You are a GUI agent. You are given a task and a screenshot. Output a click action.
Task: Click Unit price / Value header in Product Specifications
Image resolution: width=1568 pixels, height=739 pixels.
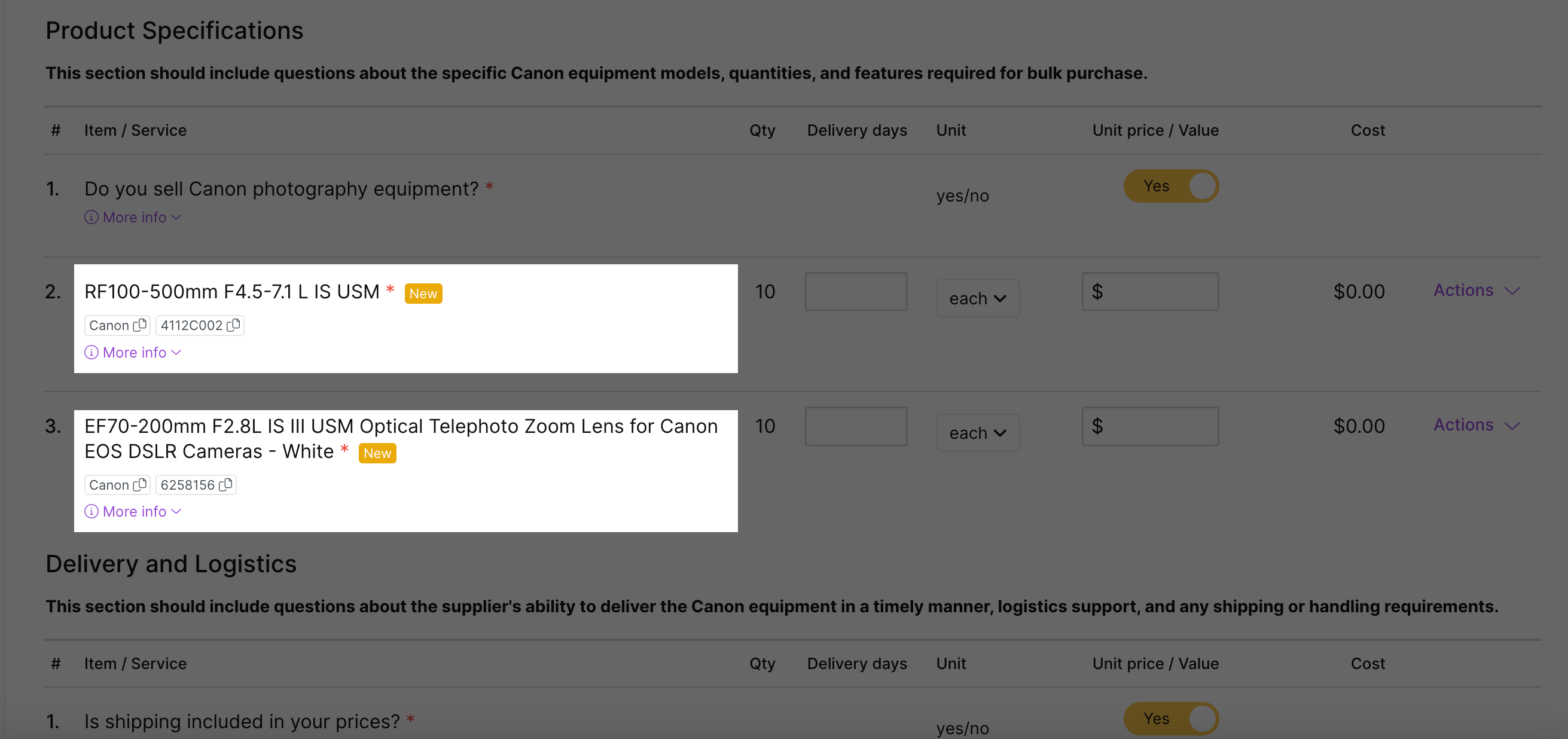click(x=1155, y=130)
